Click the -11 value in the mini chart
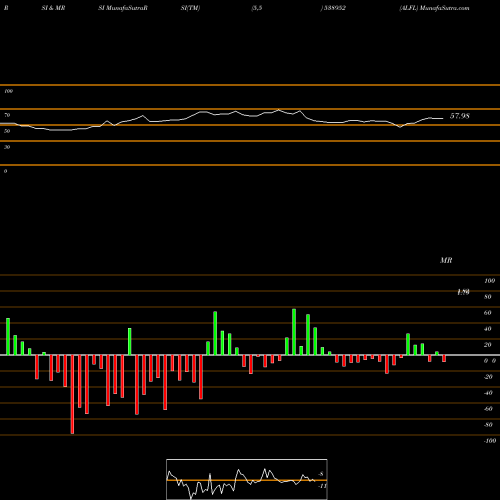500x500 pixels. (x=322, y=486)
